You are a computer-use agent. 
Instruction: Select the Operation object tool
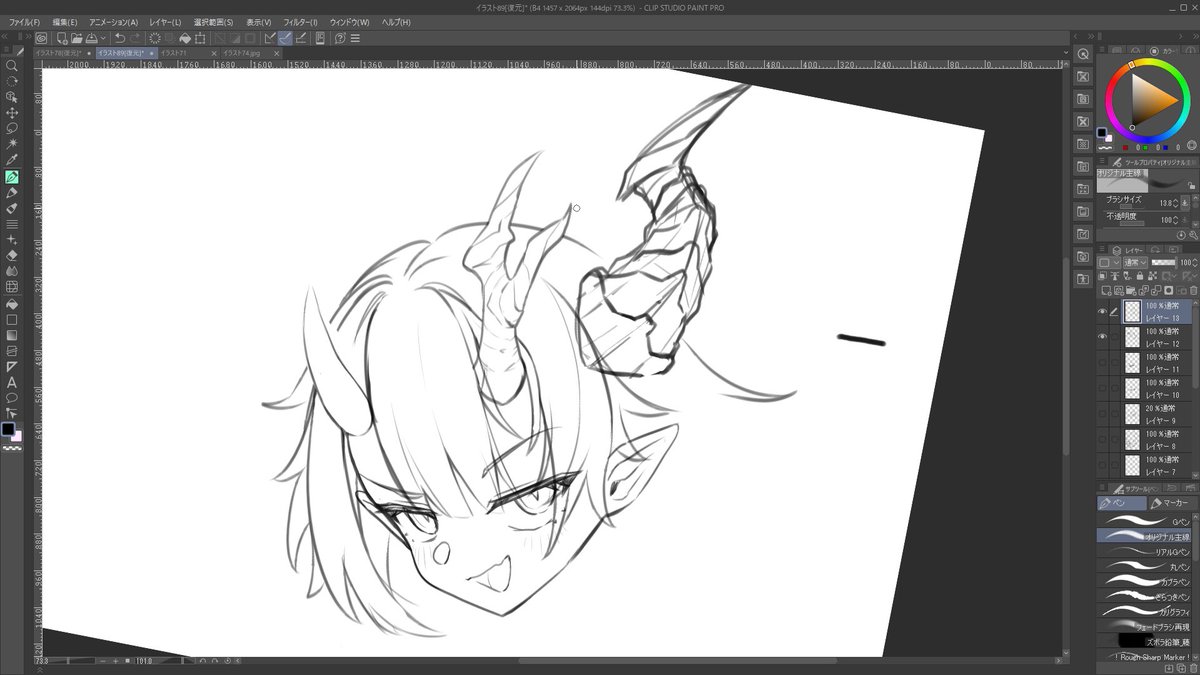(11, 96)
